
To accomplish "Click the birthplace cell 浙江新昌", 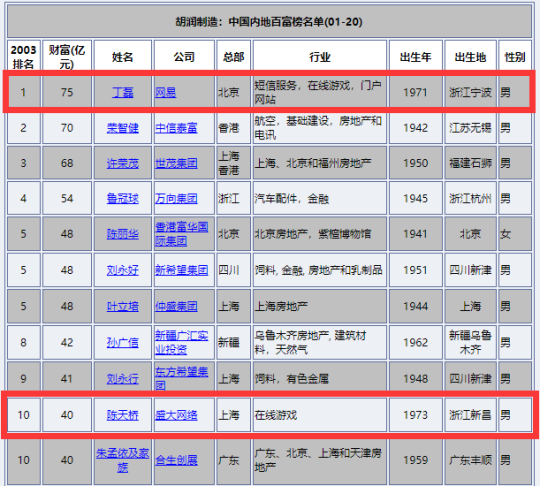I will pos(470,415).
